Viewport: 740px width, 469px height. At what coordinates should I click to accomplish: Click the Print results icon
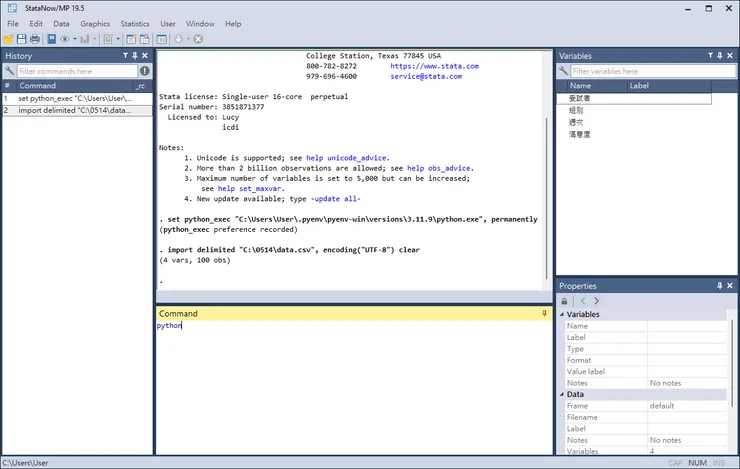tap(34, 39)
